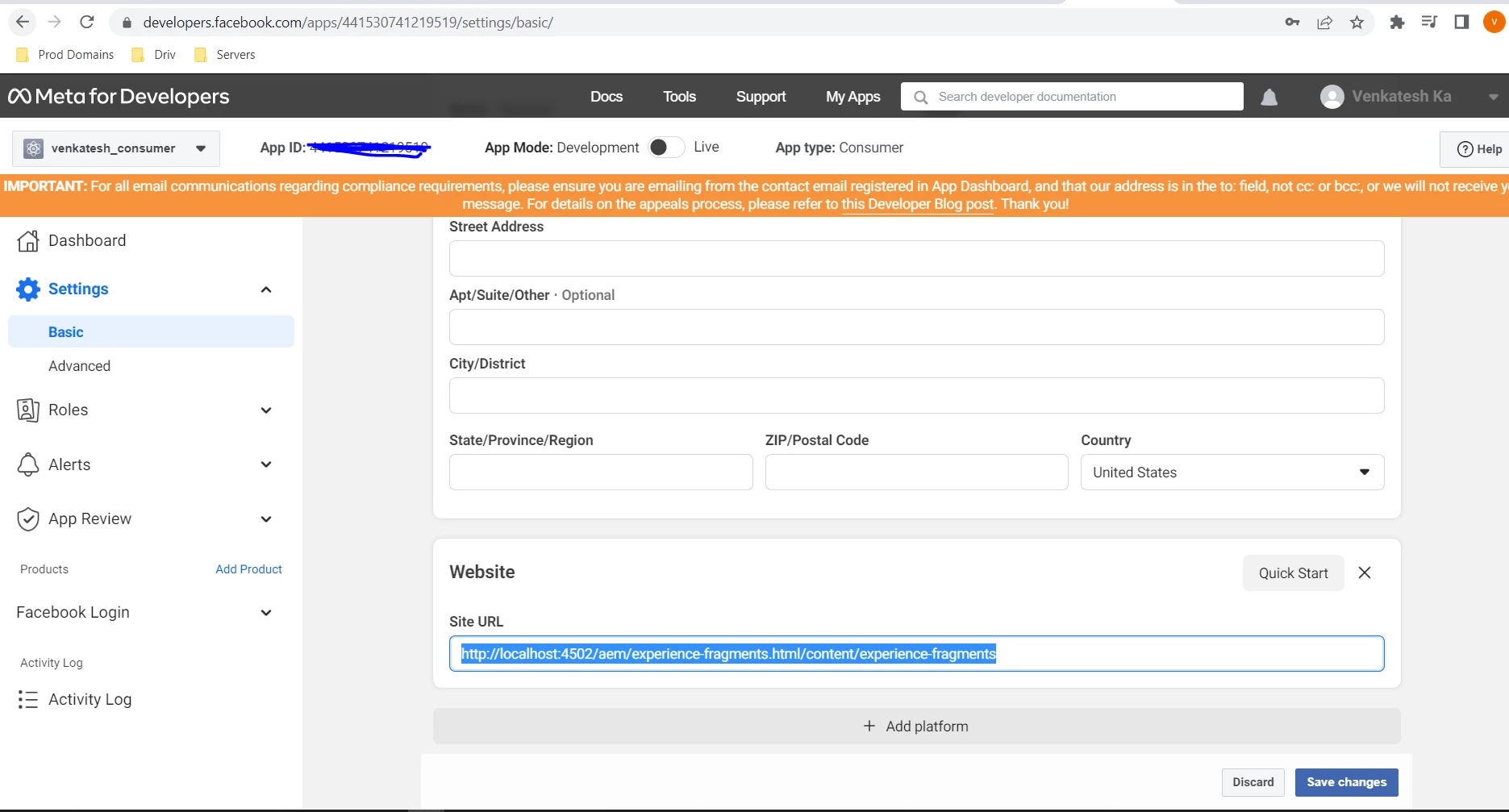
Task: Click Save changes
Action: point(1346,782)
